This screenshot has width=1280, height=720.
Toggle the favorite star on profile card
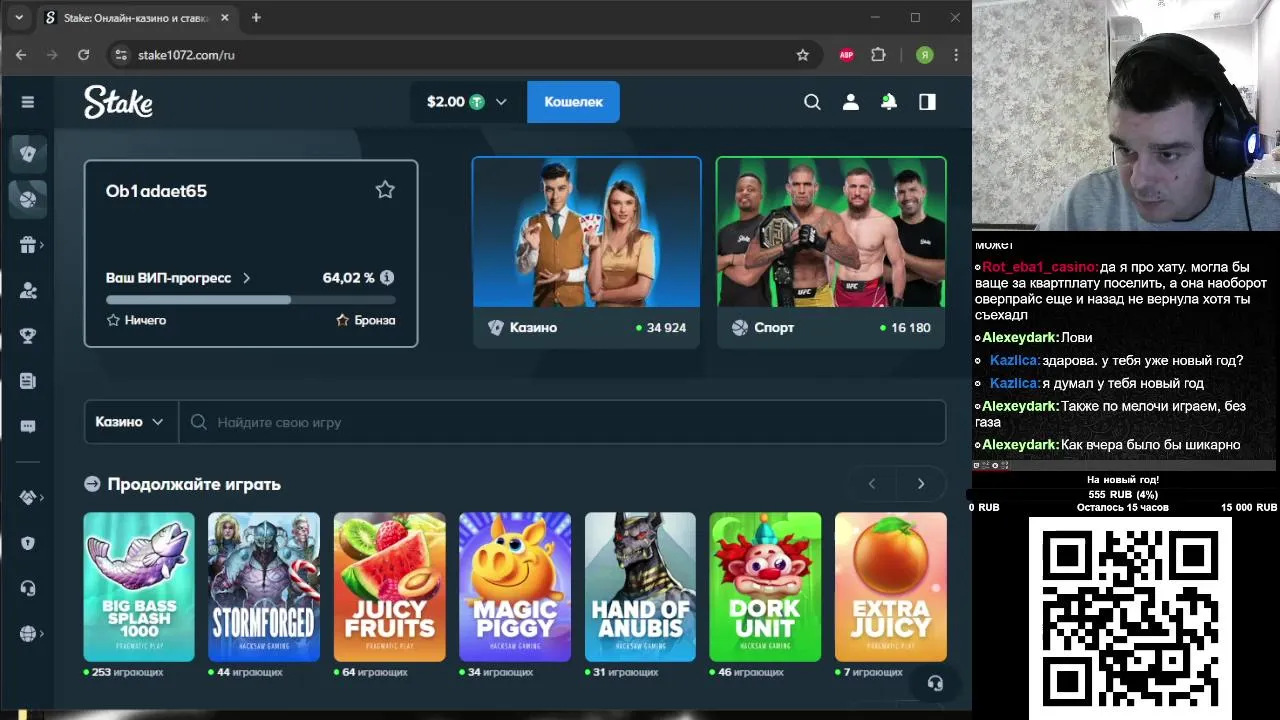coord(385,190)
